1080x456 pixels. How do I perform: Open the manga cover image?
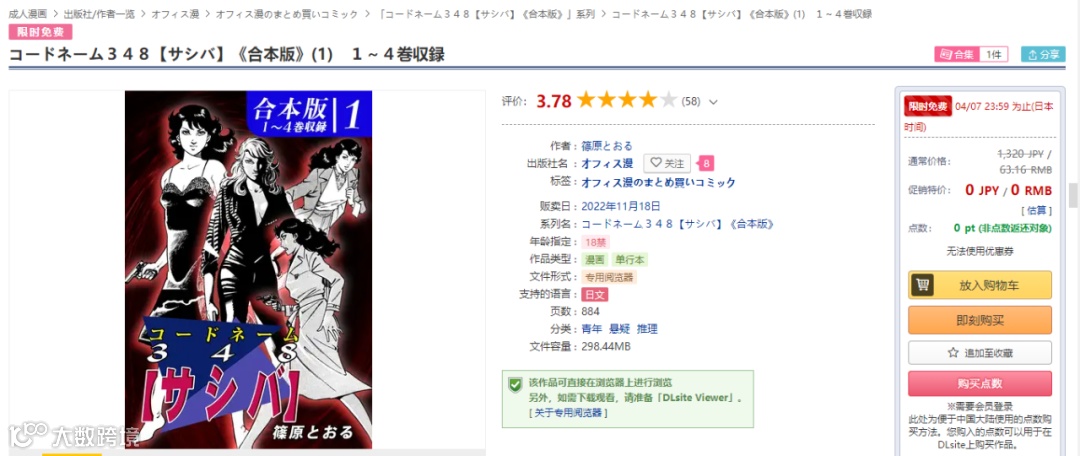(x=249, y=269)
